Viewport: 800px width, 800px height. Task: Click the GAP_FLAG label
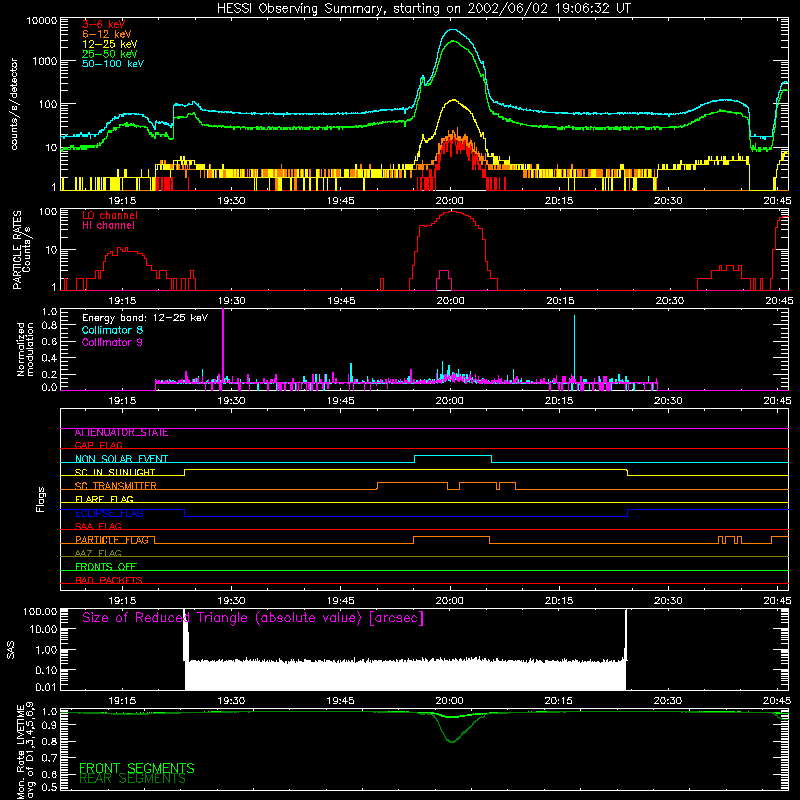[x=98, y=446]
